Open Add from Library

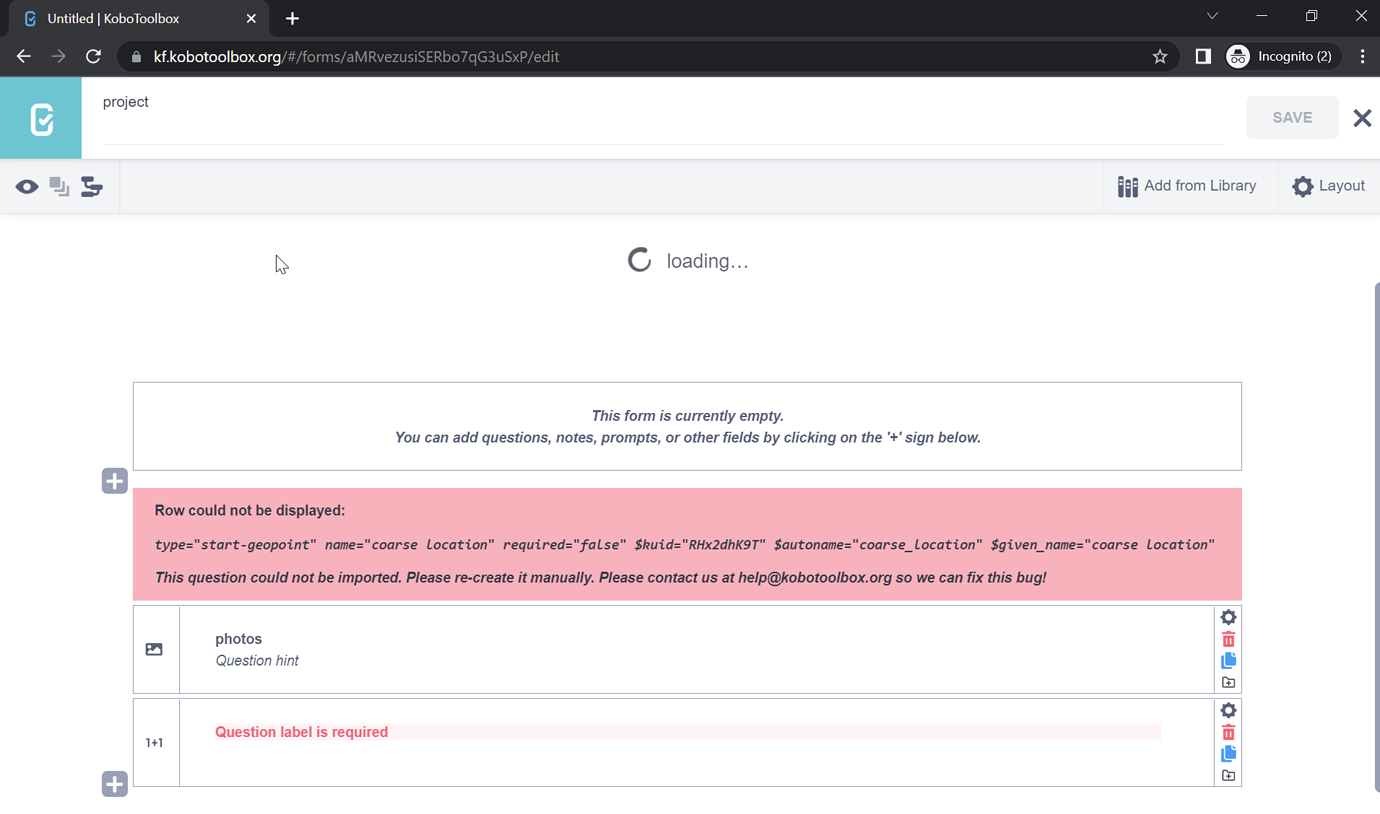click(x=1189, y=186)
